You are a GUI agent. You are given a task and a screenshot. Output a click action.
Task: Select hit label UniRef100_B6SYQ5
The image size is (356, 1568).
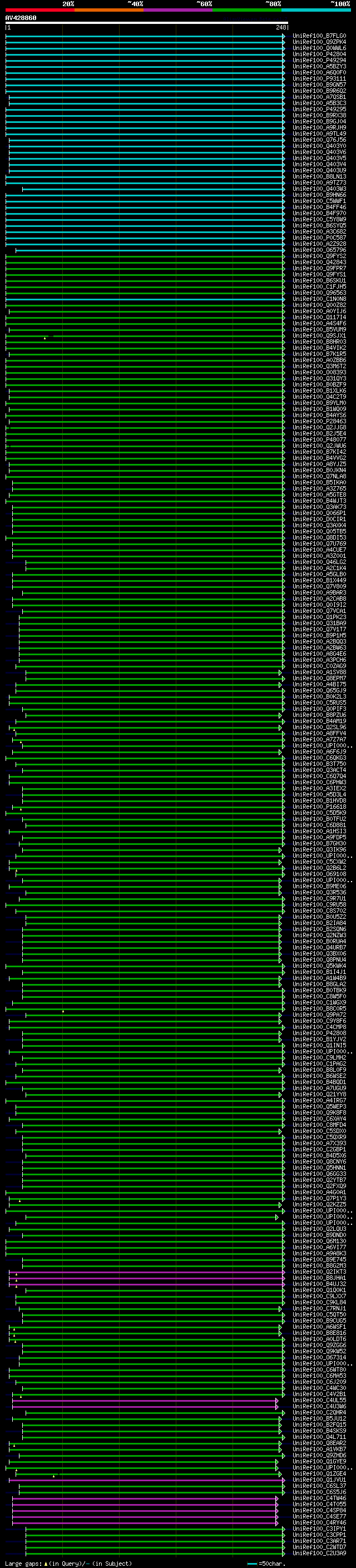point(319,225)
